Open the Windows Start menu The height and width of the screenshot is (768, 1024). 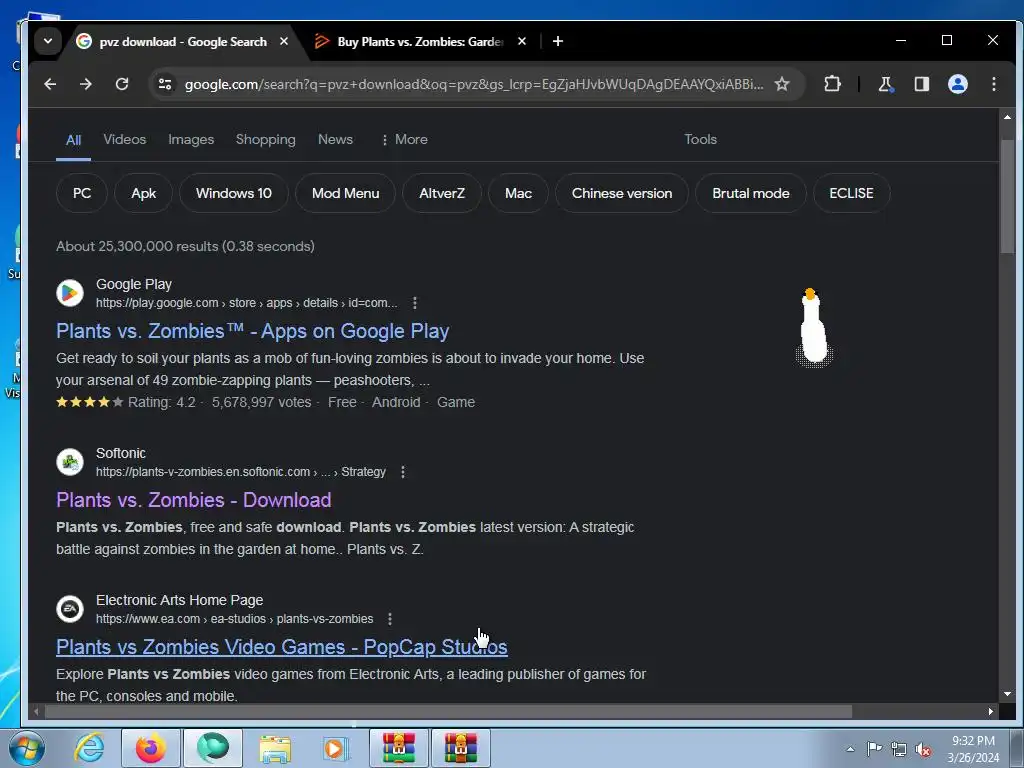click(x=27, y=748)
